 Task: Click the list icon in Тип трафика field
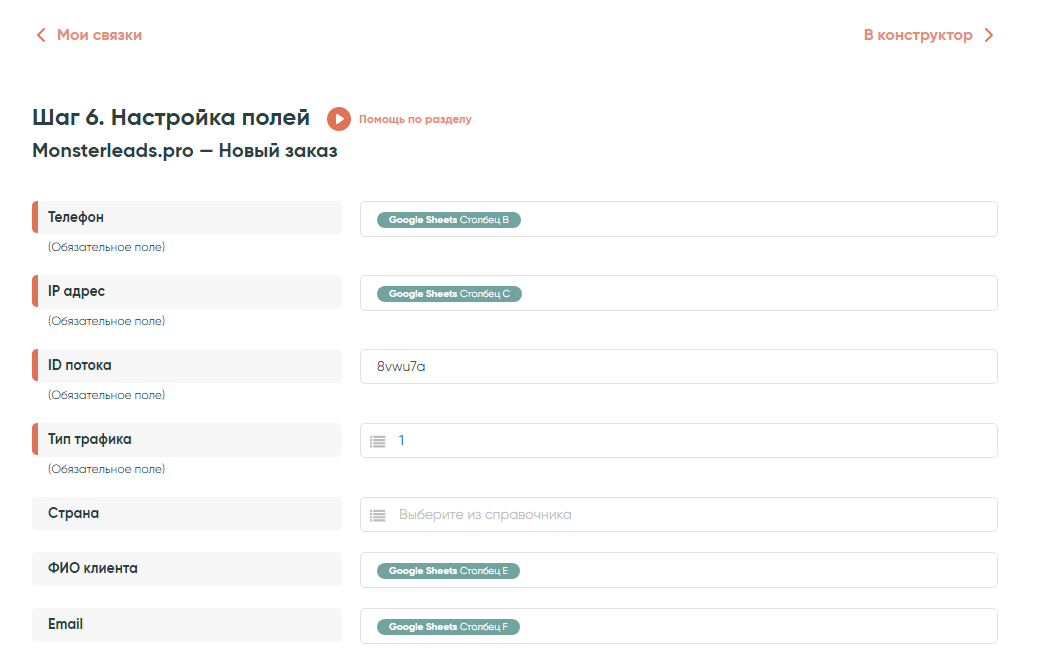coord(377,441)
